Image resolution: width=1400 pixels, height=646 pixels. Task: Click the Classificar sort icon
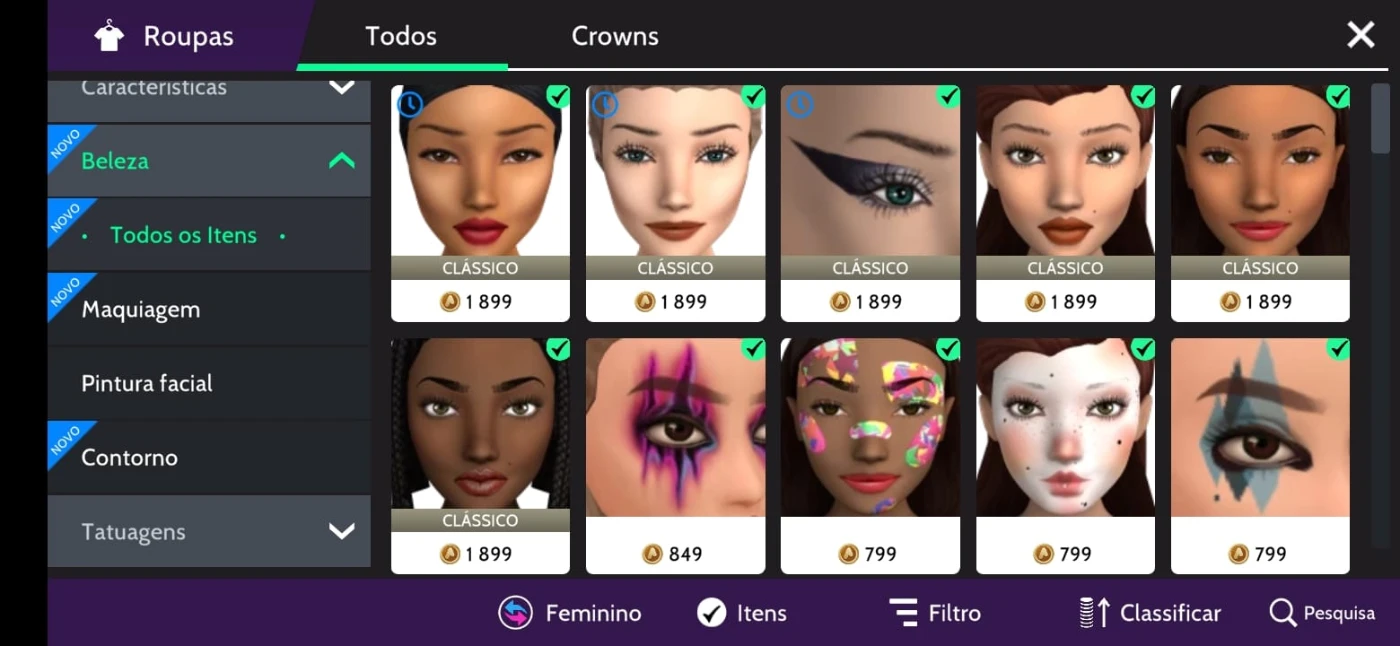pyautogui.click(x=1095, y=613)
